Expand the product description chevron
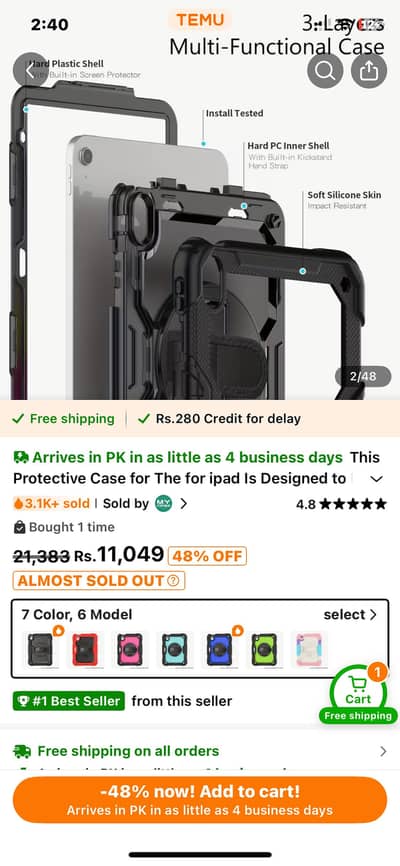This screenshot has width=400, height=866. click(376, 479)
